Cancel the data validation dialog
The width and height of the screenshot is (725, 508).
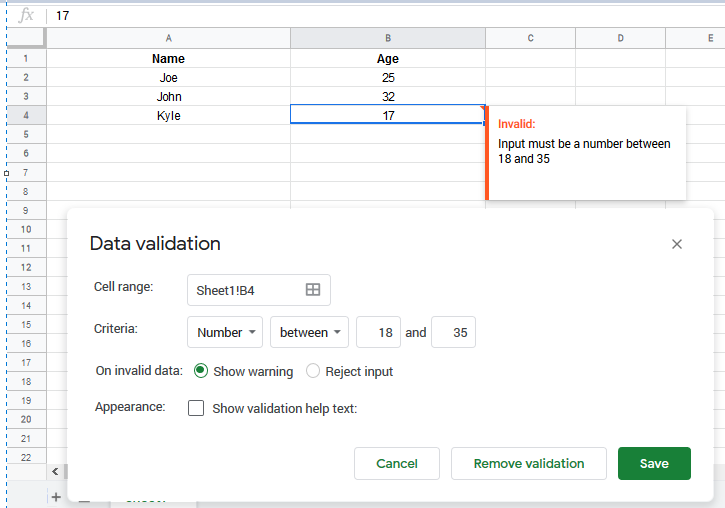coord(396,463)
